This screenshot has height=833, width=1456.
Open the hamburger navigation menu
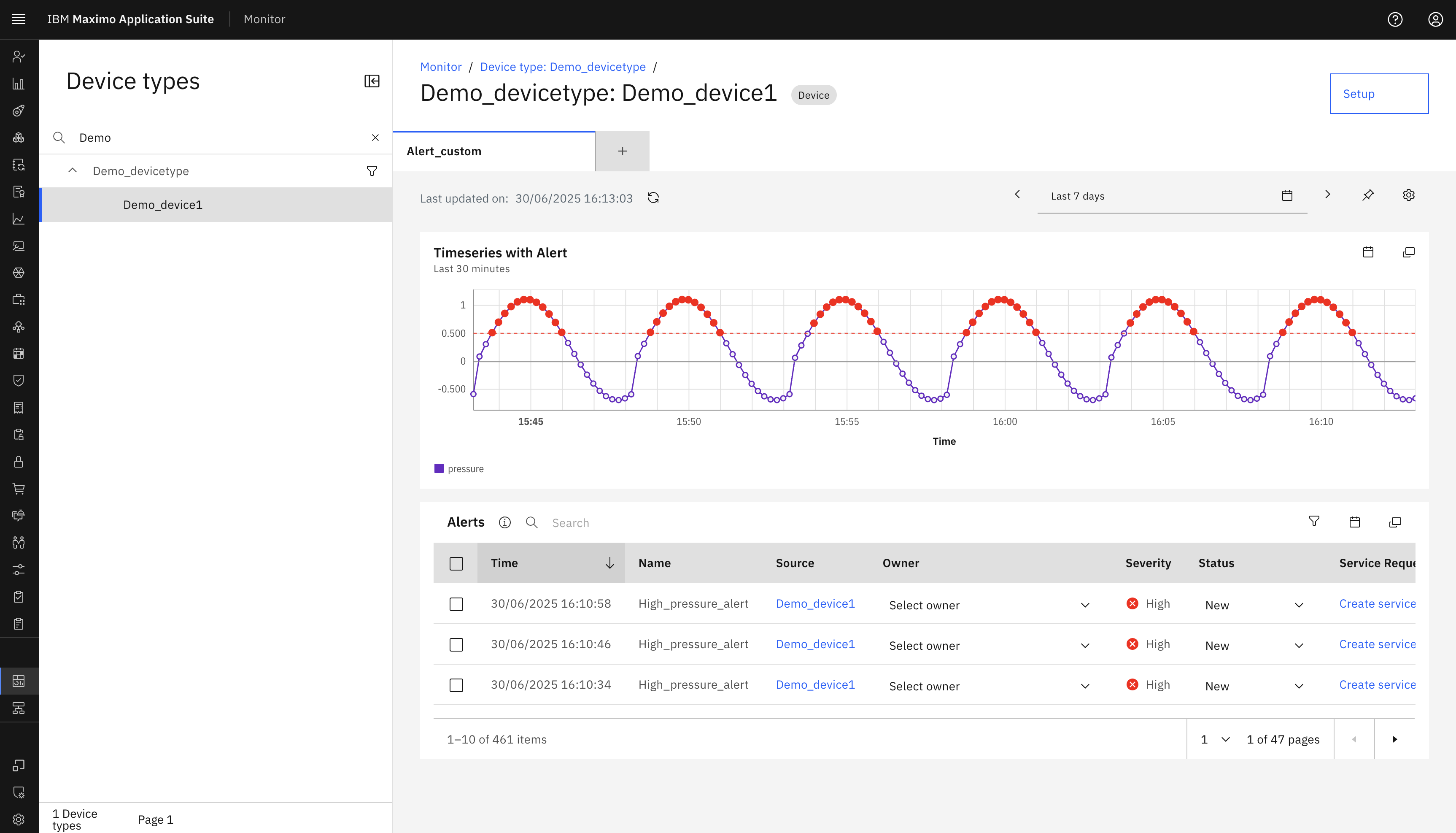coord(19,19)
